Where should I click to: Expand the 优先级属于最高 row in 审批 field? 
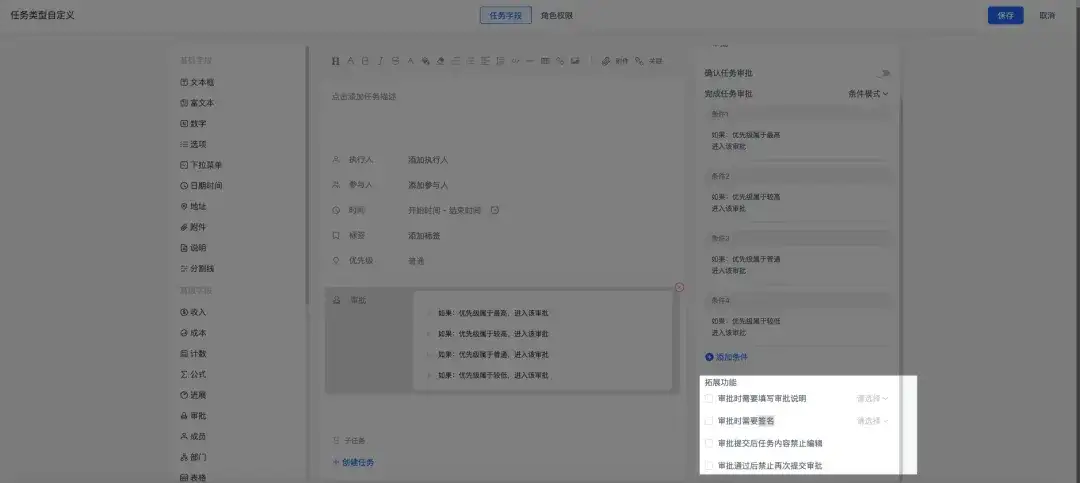point(430,313)
